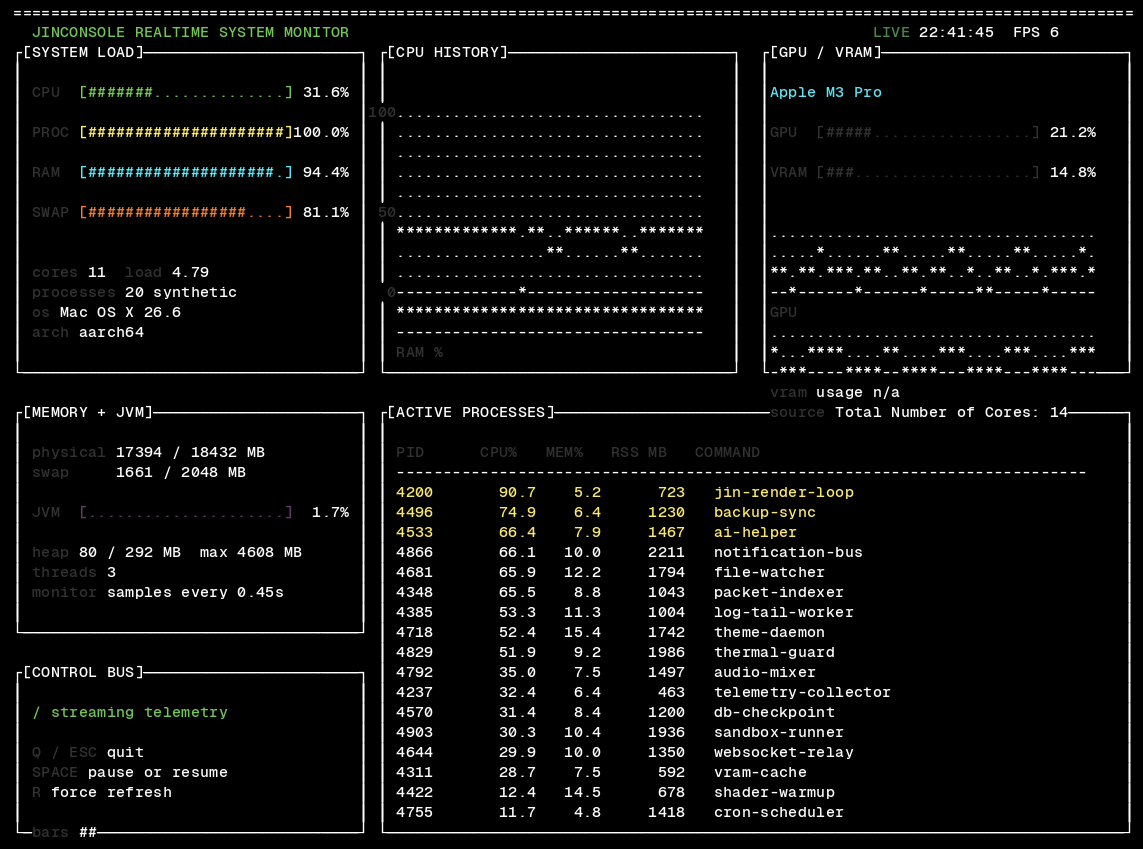Click the os Mac OS X 26.6 line

pyautogui.click(x=106, y=313)
